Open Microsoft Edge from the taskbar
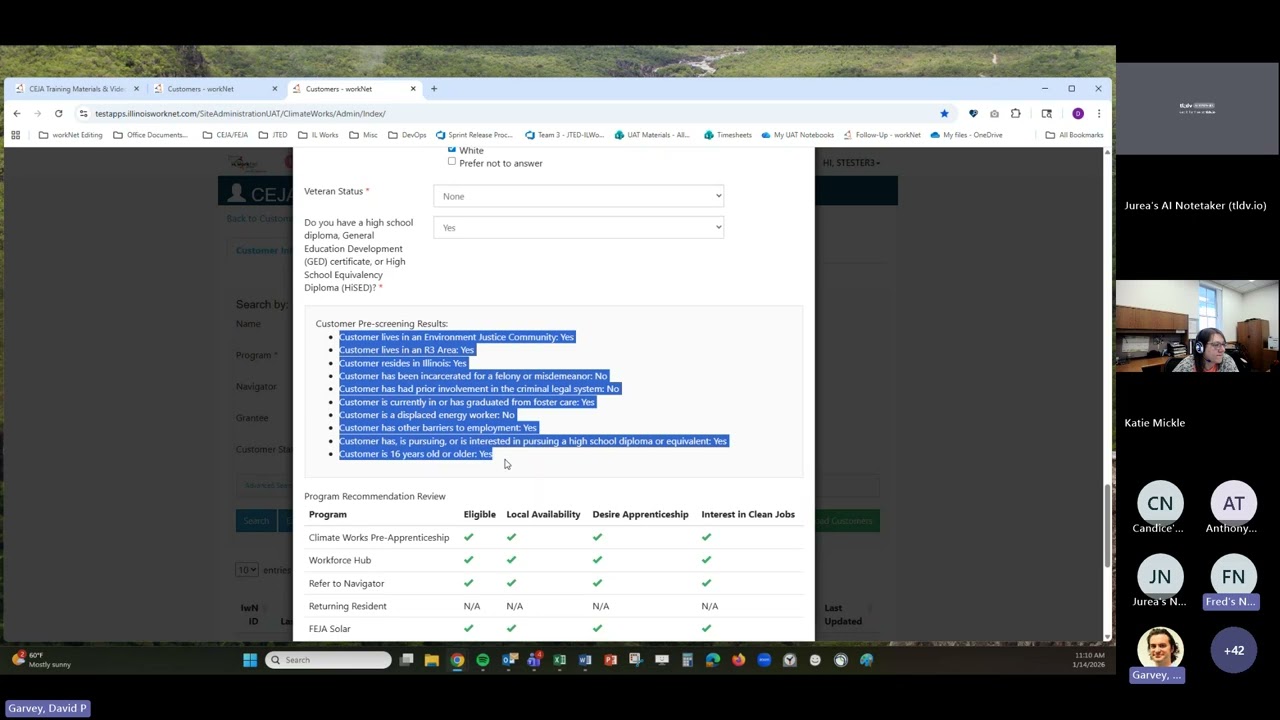 [x=713, y=660]
